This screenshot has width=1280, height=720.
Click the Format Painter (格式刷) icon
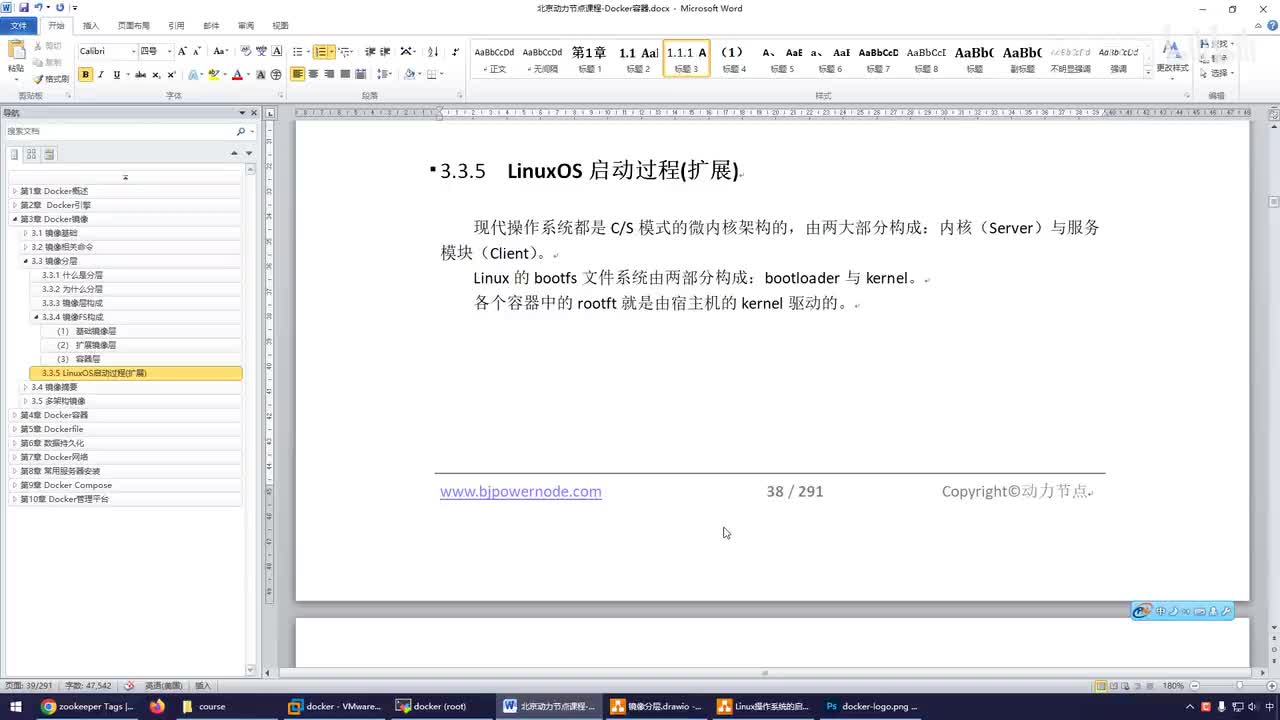(x=51, y=79)
